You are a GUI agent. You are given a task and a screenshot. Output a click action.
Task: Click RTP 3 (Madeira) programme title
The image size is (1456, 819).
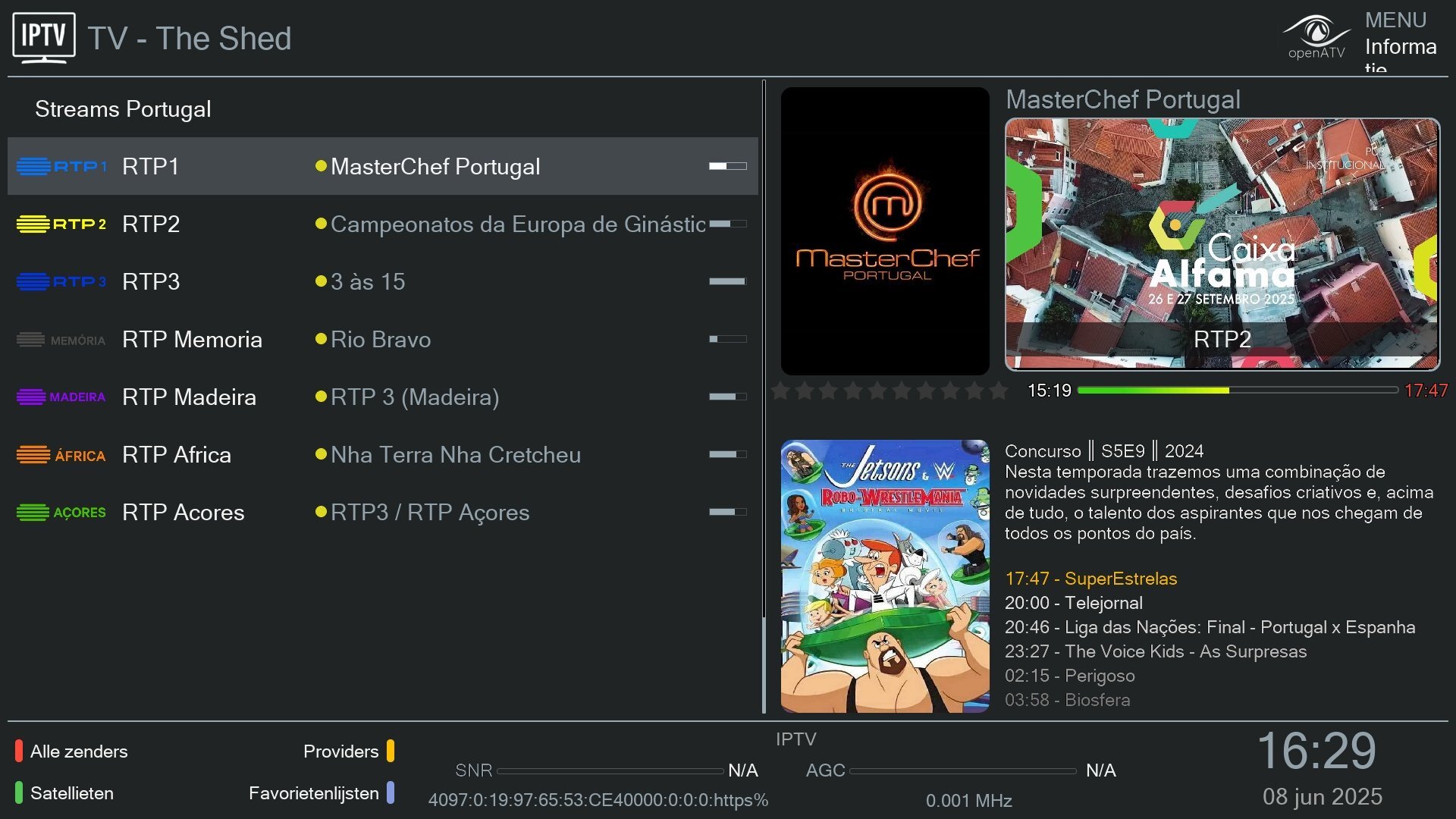click(415, 397)
